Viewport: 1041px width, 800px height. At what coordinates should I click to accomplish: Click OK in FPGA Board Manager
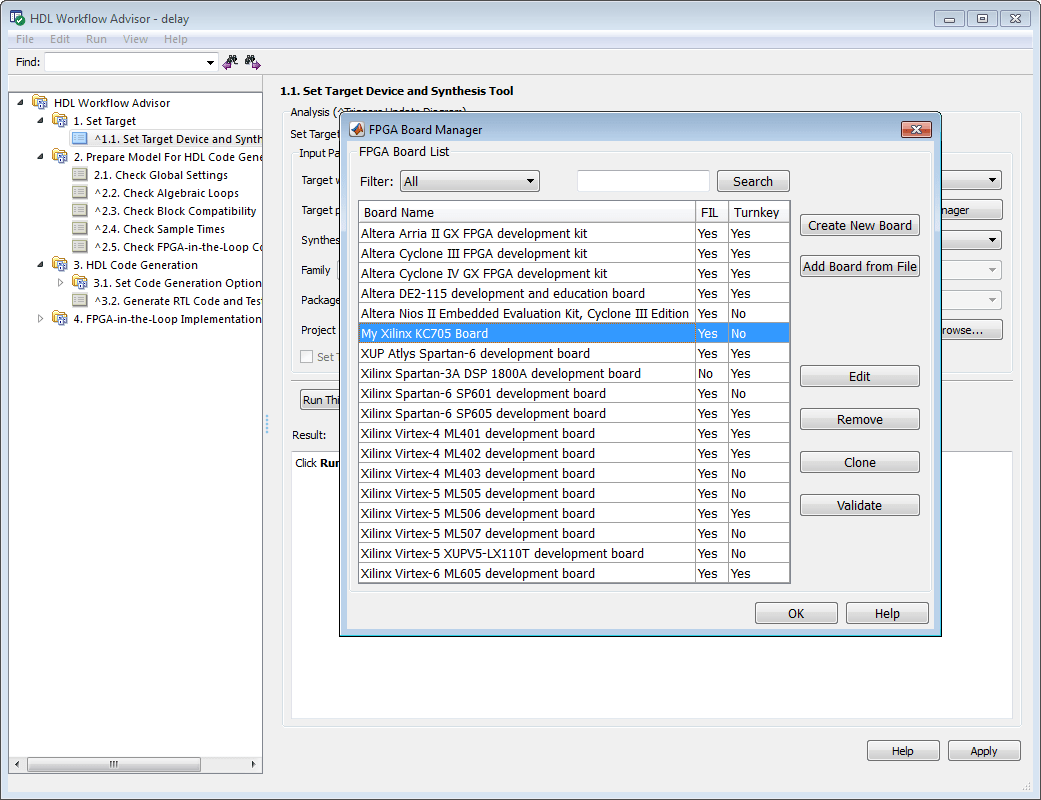(796, 613)
